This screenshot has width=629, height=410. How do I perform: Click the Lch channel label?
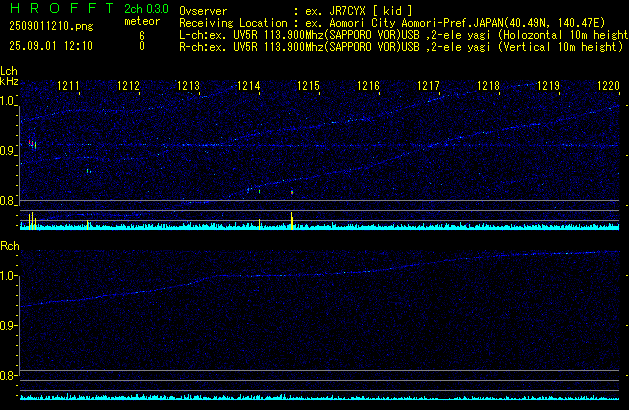click(x=9, y=71)
